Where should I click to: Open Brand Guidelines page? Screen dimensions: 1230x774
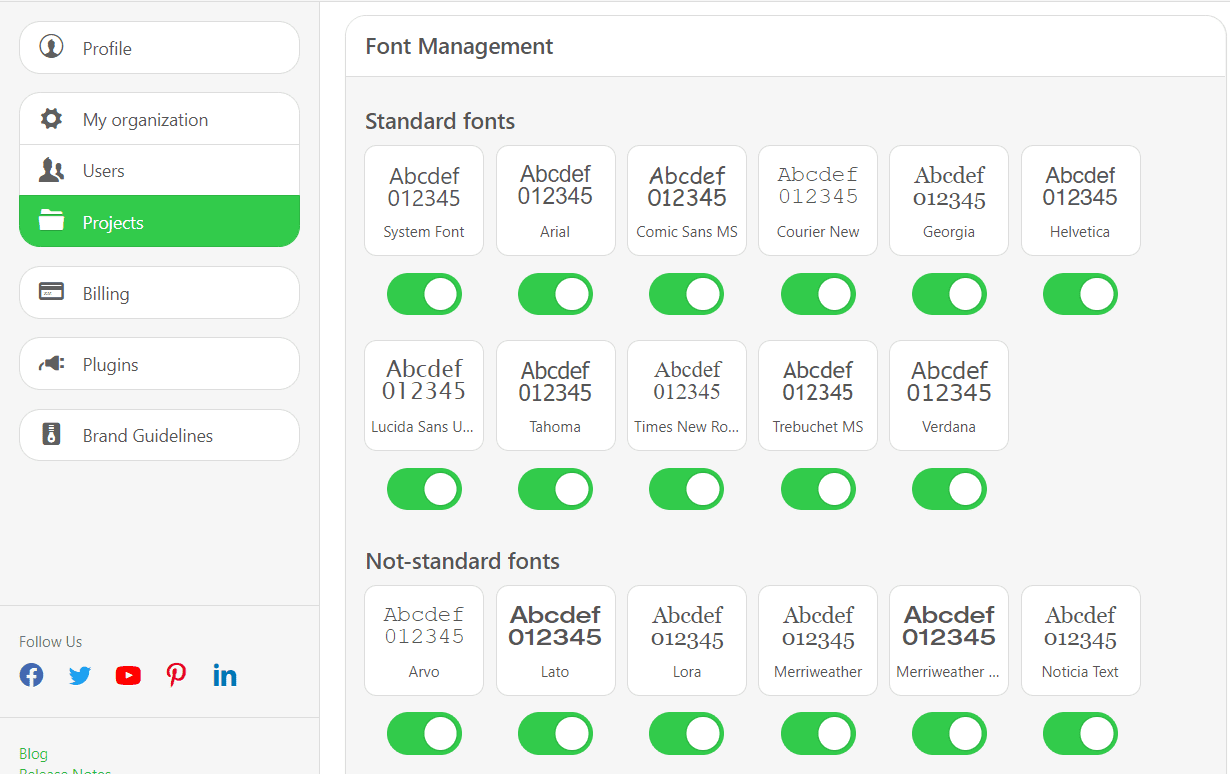159,435
